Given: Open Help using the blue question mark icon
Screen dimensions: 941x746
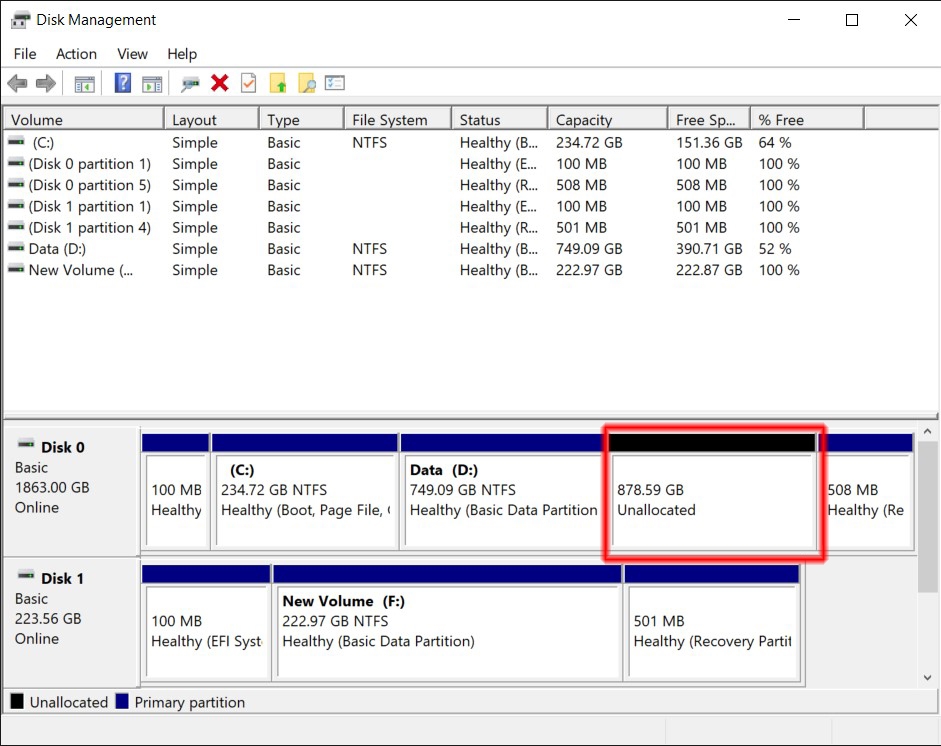Looking at the screenshot, I should tap(122, 83).
